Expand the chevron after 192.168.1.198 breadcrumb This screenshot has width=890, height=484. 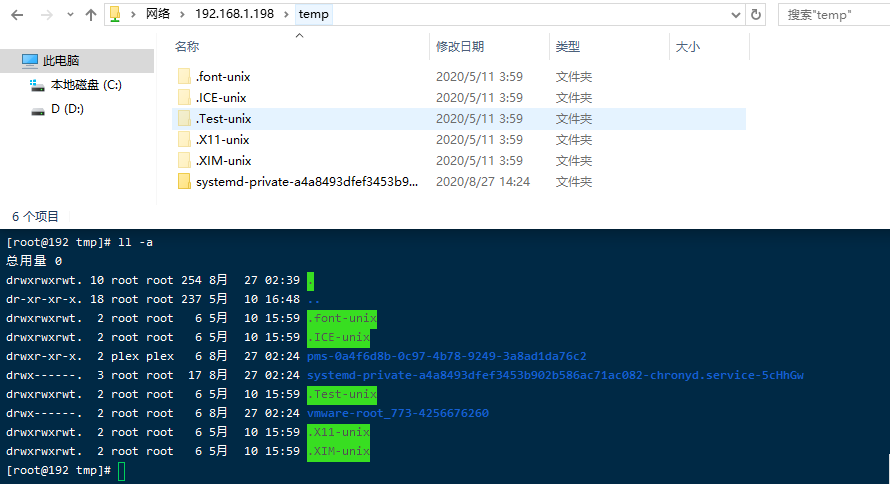click(286, 15)
